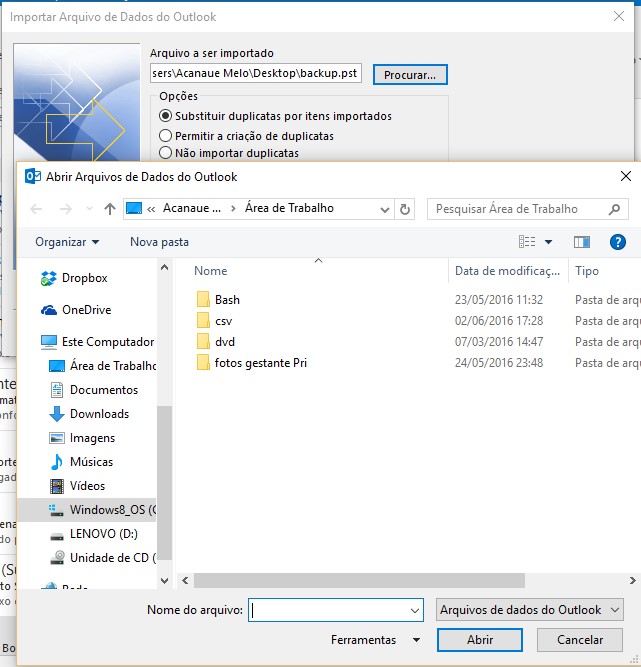Screen dimensions: 641x667
Task: Refresh the Área de Trabalho folder
Action: [x=405, y=209]
